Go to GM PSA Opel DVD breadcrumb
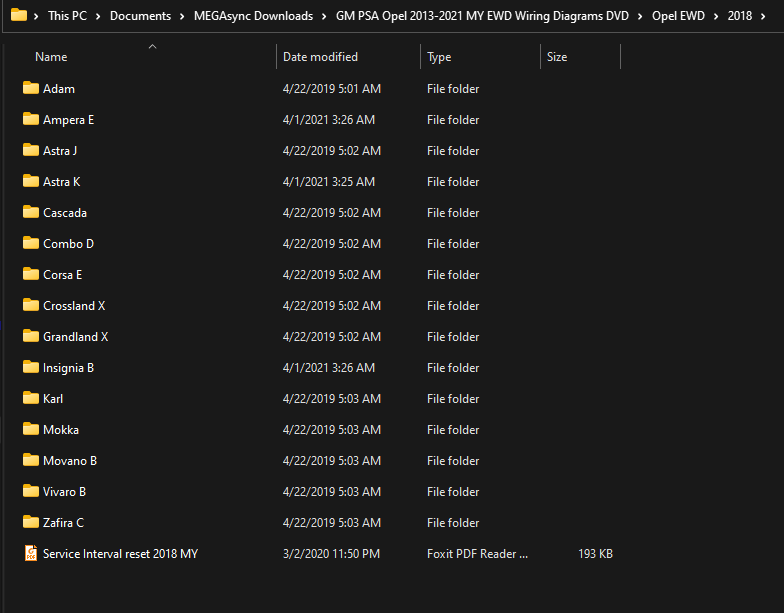 (482, 16)
